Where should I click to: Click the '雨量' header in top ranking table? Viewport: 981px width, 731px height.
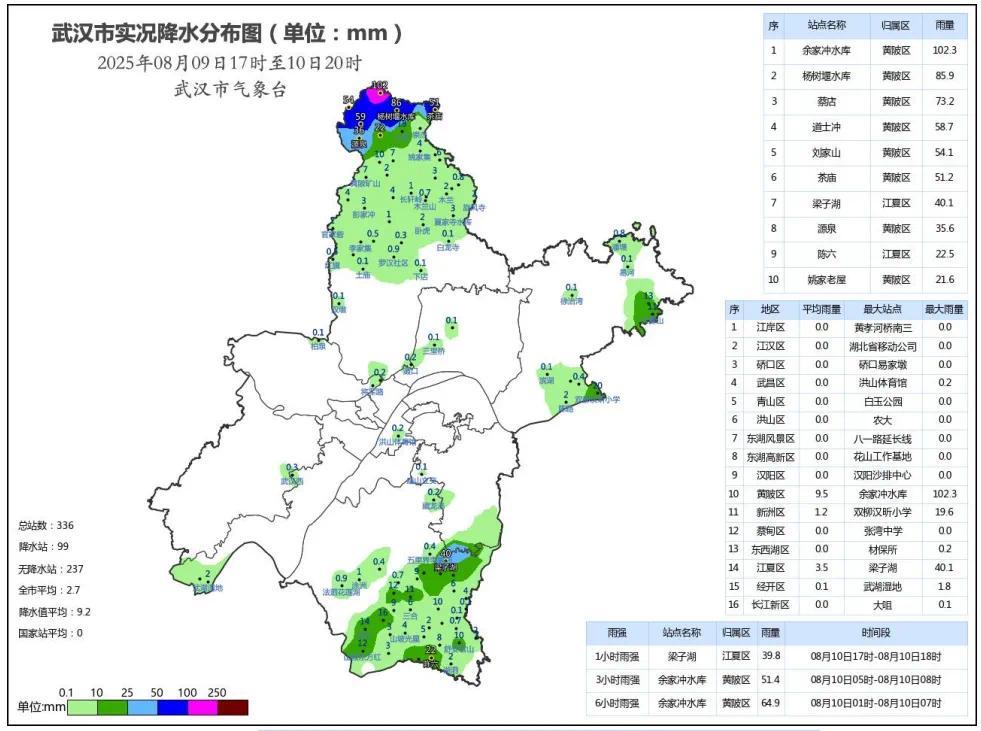tap(945, 25)
